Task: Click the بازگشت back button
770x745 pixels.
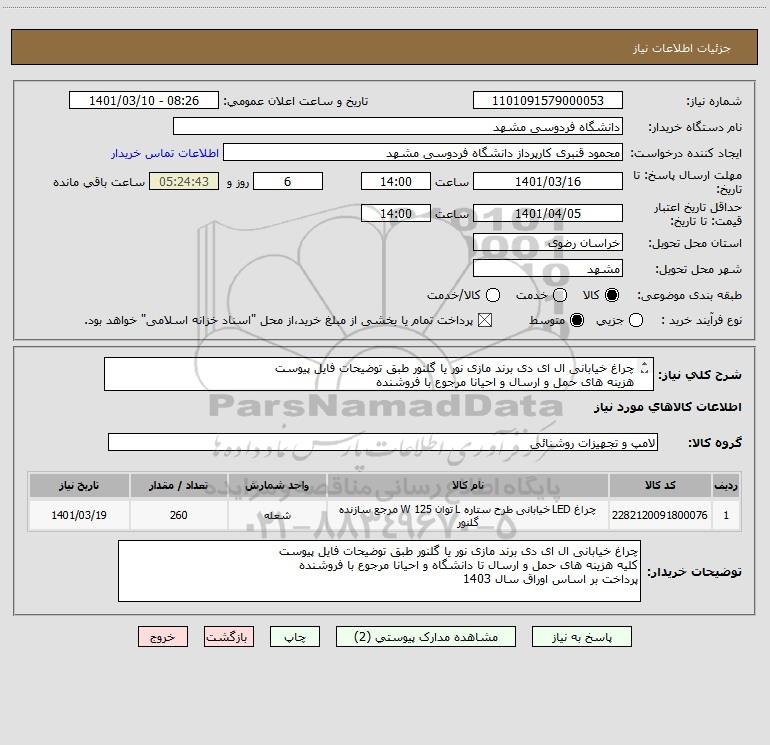Action: 229,637
